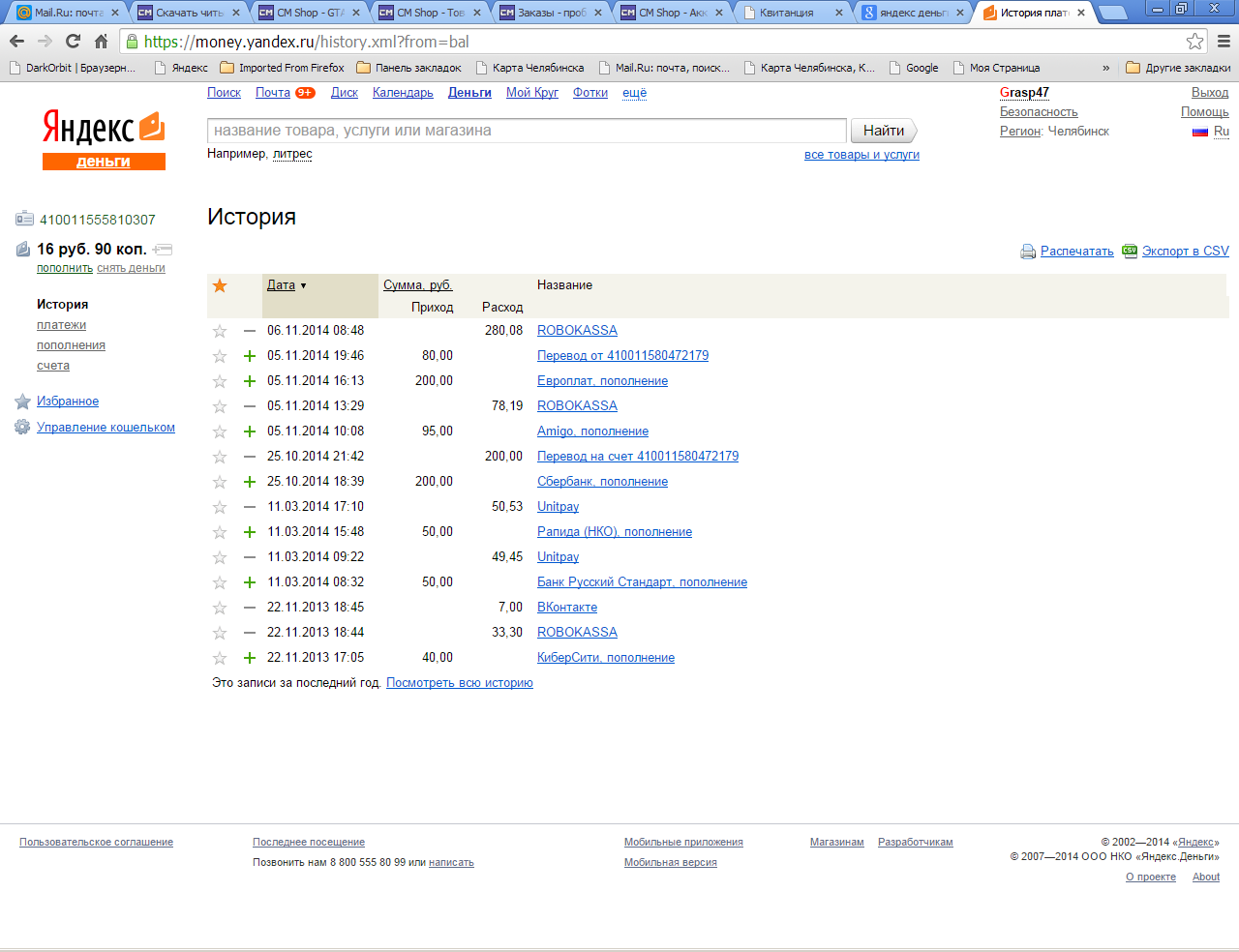Click the wallet account number icon

pos(25,219)
